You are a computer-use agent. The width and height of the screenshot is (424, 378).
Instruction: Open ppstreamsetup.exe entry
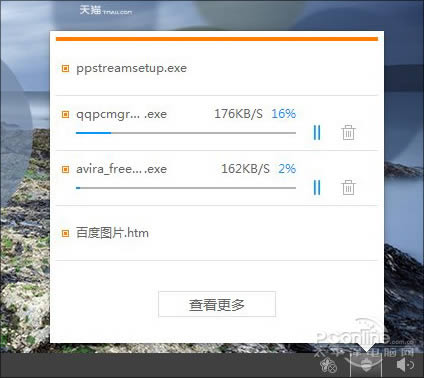[131, 68]
